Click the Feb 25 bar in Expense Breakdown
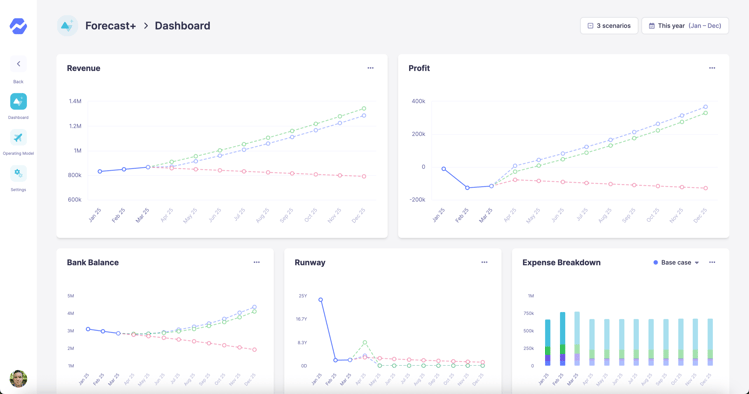 pyautogui.click(x=562, y=339)
